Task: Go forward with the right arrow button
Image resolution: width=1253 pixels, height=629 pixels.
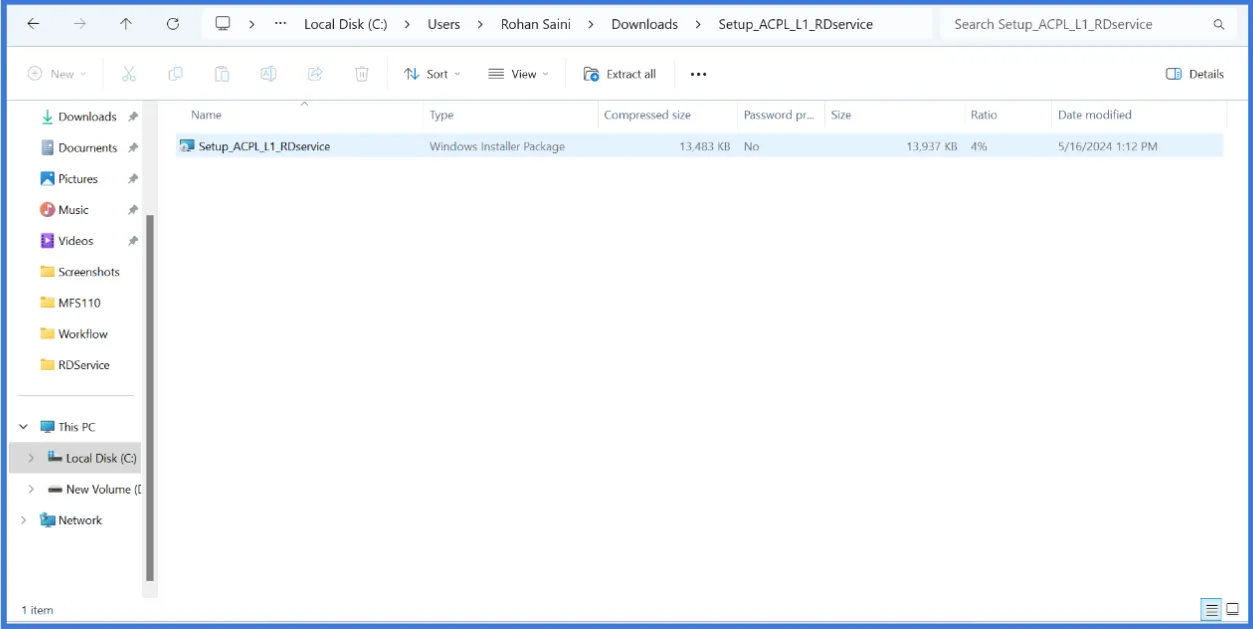Action: [80, 24]
